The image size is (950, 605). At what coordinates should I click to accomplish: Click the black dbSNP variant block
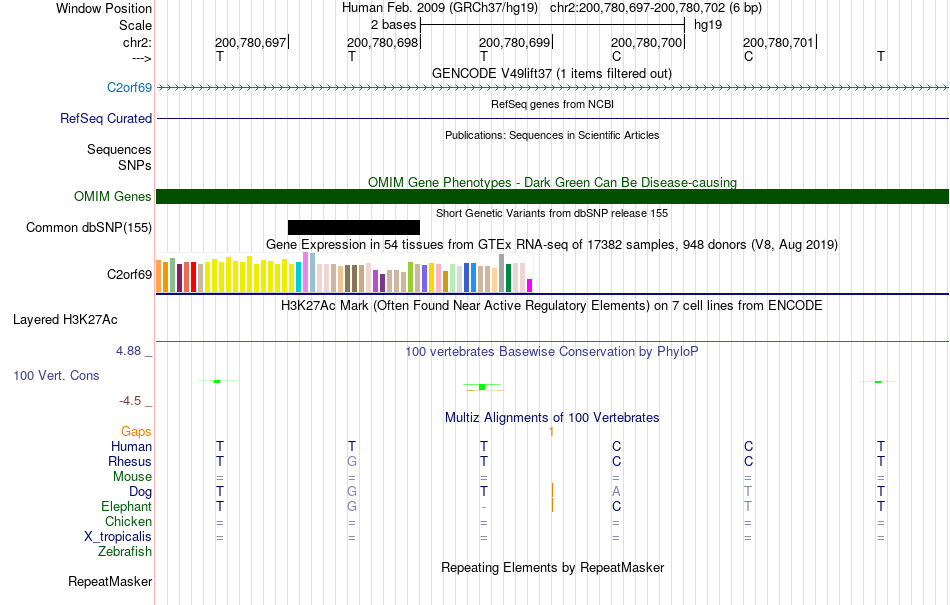354,227
